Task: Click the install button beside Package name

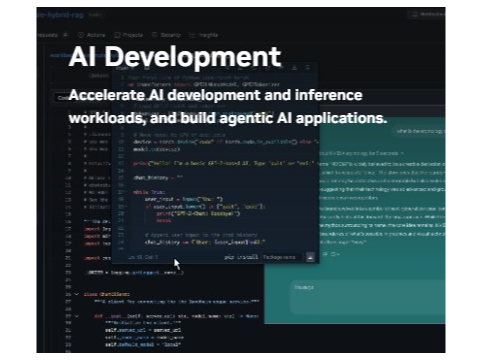Action: pos(310,257)
